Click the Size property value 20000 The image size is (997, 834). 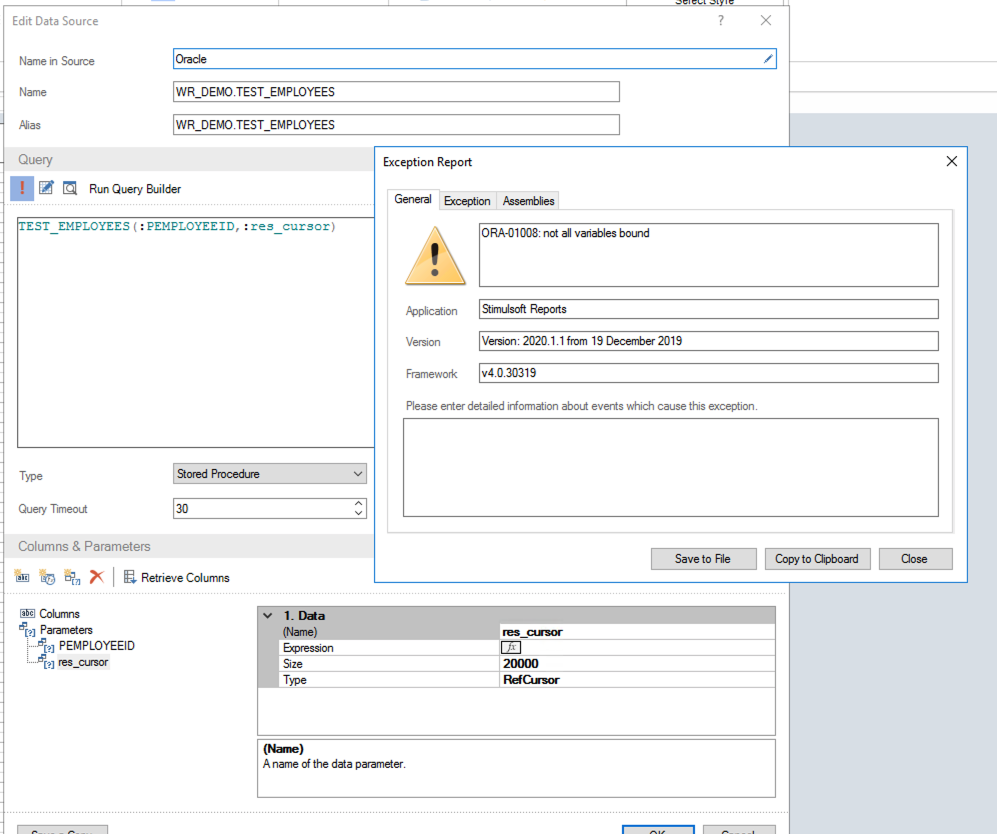pyautogui.click(x=638, y=664)
